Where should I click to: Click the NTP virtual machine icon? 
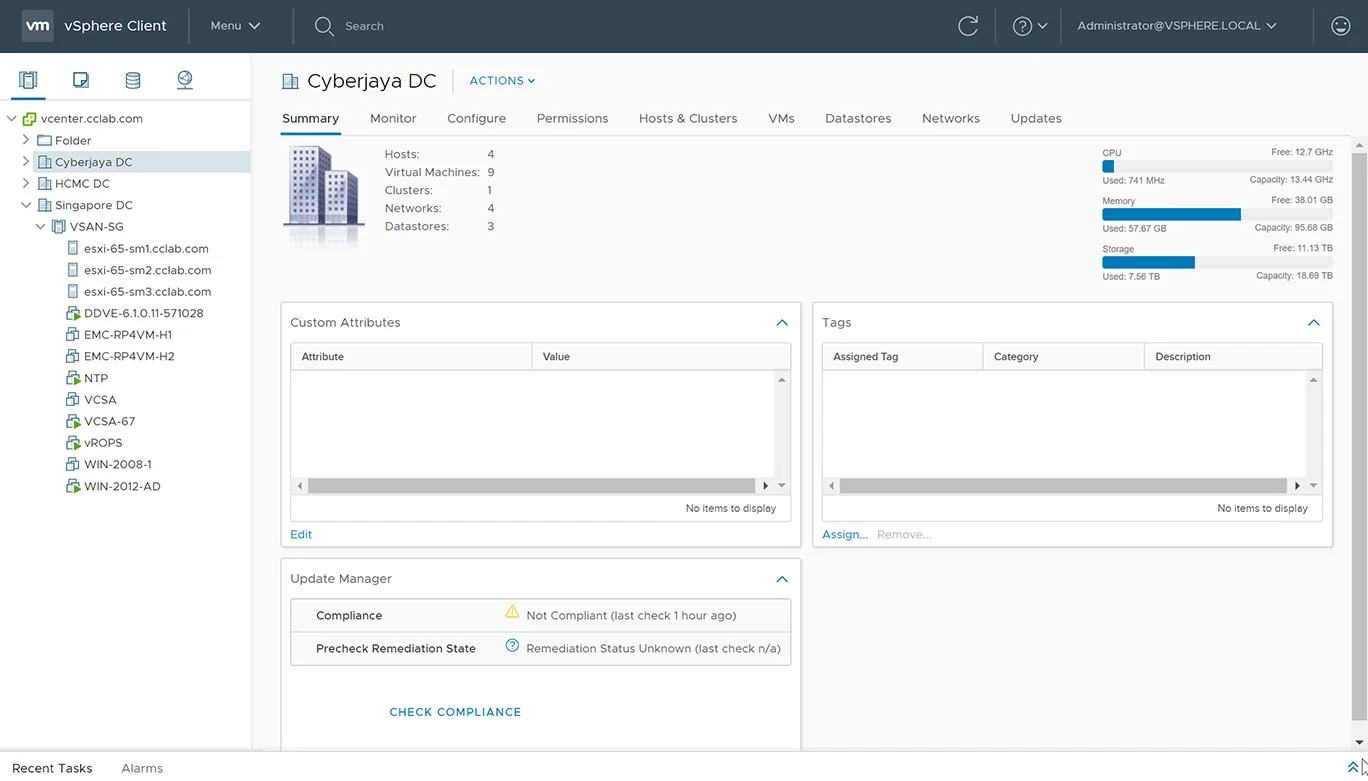[x=73, y=378]
